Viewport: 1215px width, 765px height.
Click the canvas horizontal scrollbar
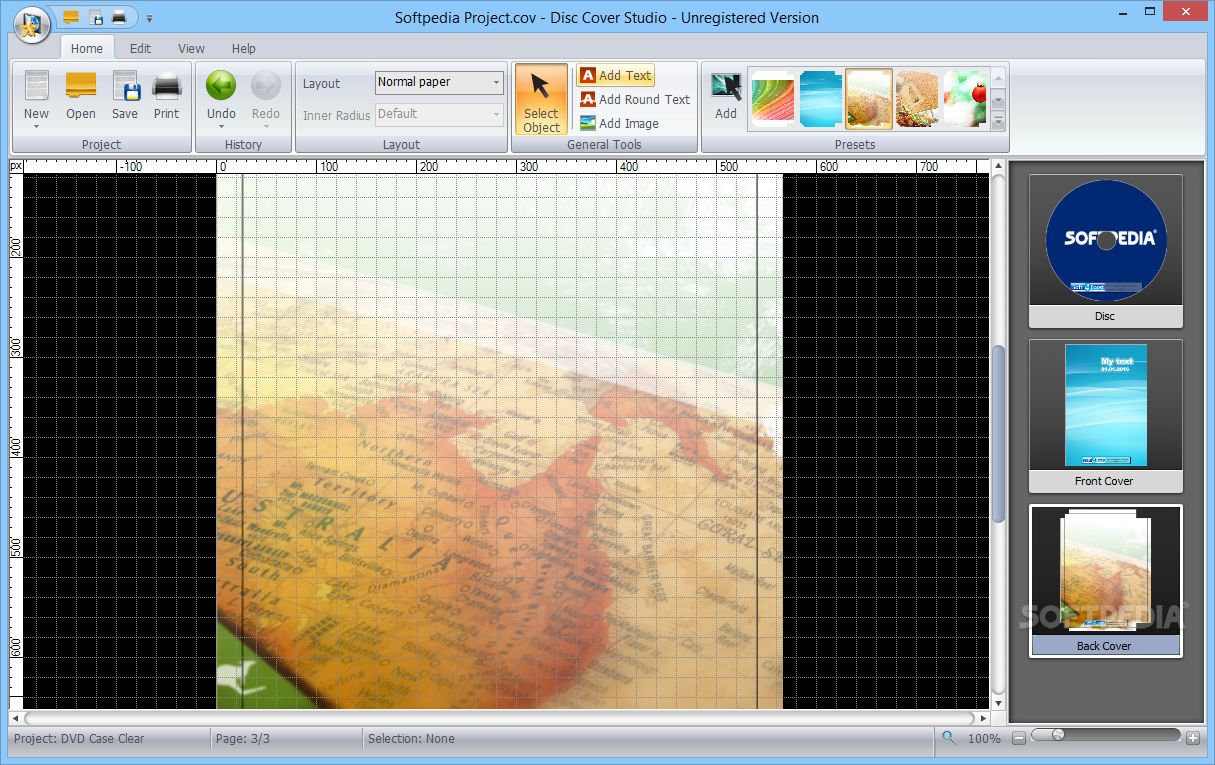pyautogui.click(x=499, y=718)
